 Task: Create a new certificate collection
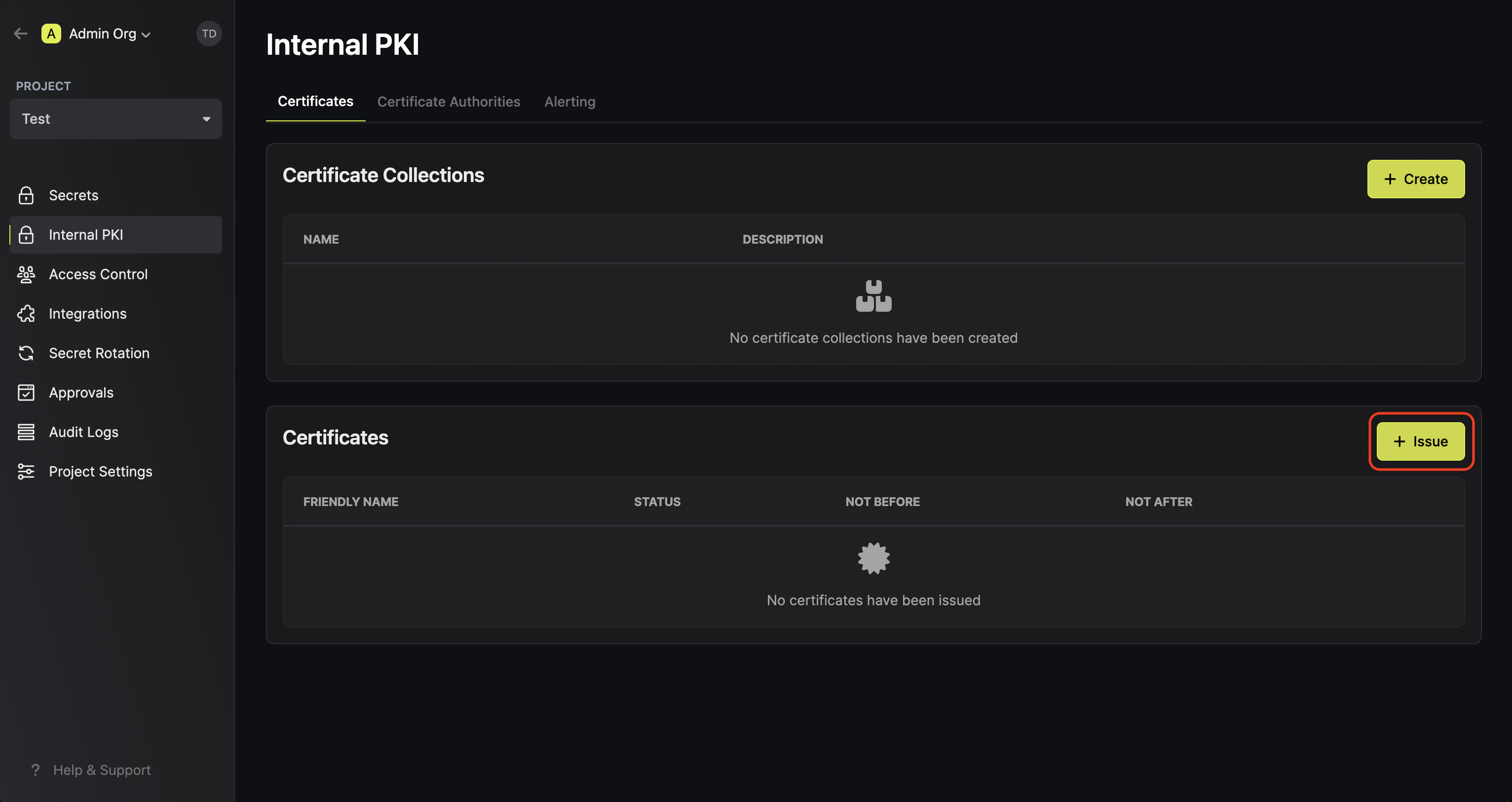tap(1416, 179)
